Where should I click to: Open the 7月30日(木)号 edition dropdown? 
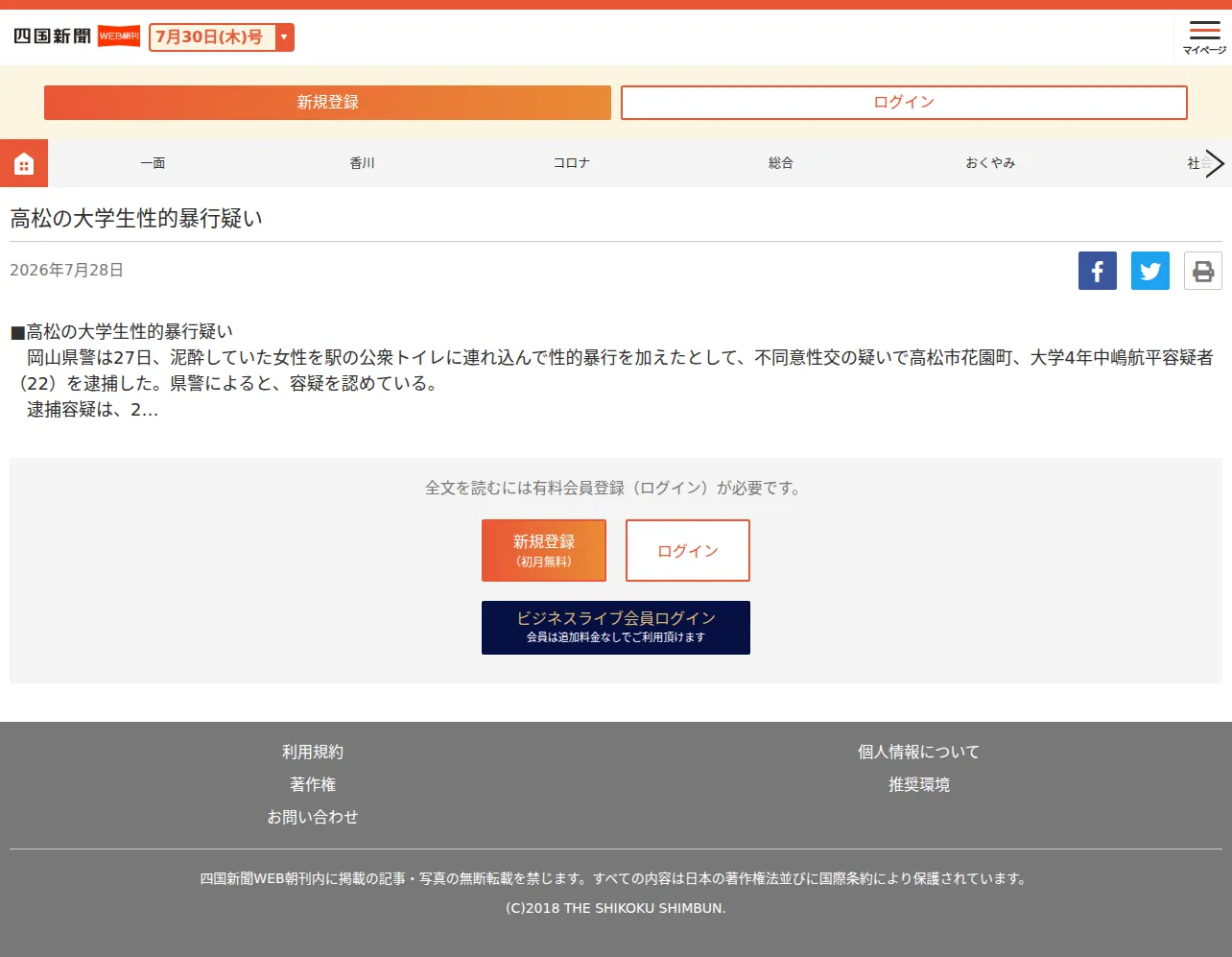tap(222, 37)
